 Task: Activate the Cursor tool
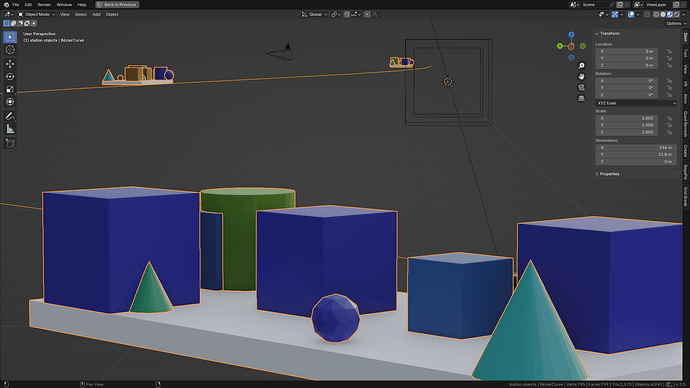coord(10,50)
